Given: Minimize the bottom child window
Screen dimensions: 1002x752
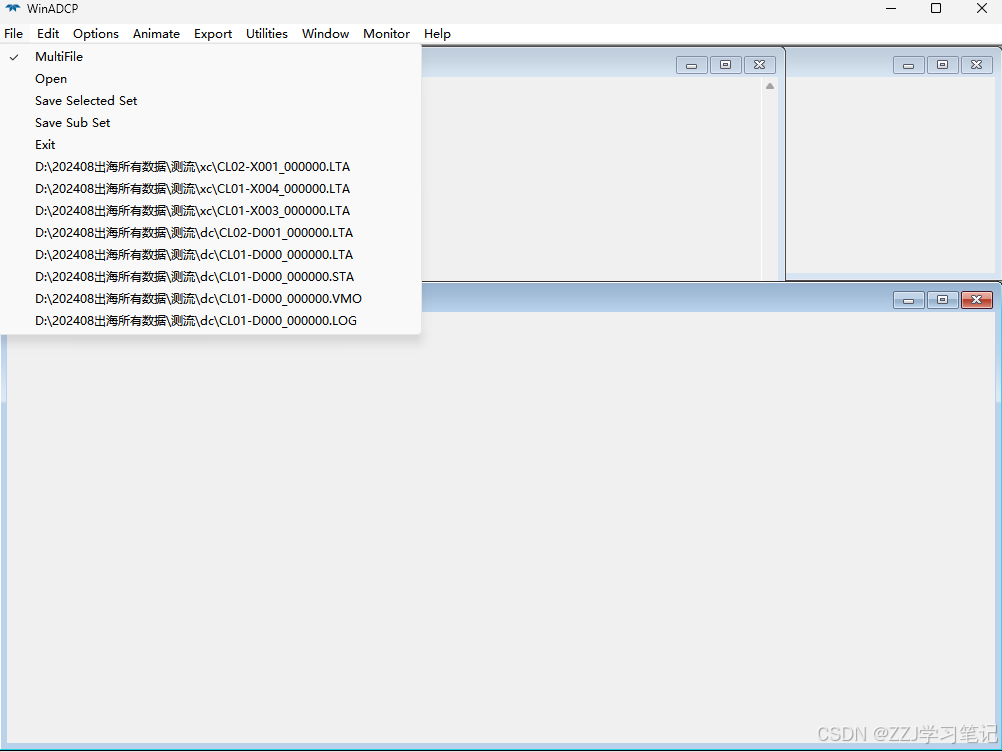Looking at the screenshot, I should tap(908, 300).
